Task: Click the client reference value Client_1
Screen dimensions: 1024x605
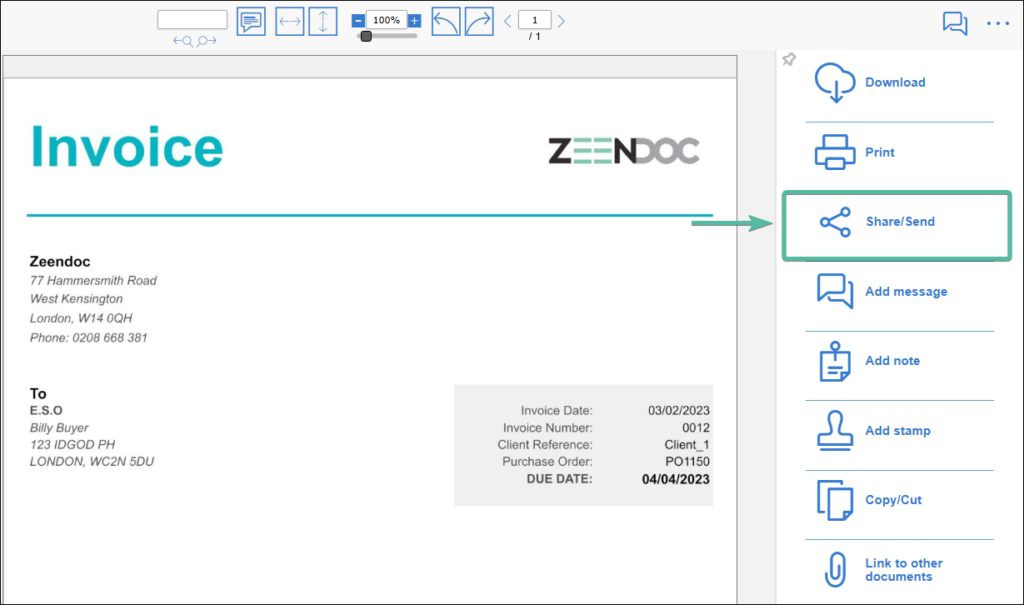Action: (x=687, y=445)
